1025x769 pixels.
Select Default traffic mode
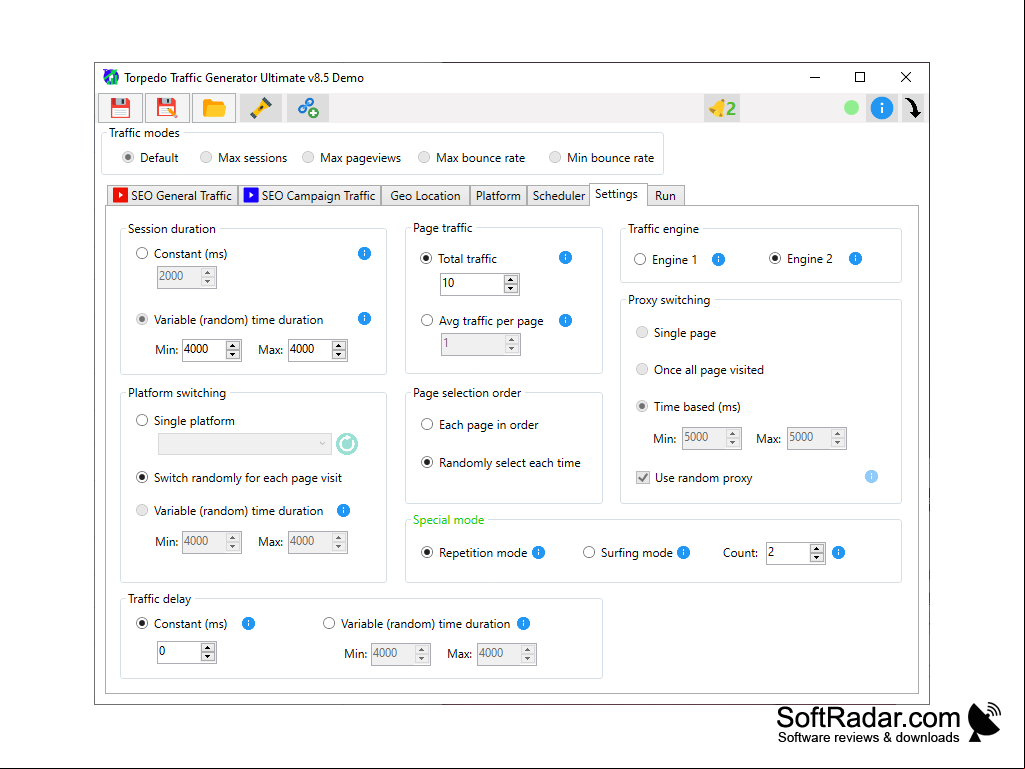tap(150, 158)
